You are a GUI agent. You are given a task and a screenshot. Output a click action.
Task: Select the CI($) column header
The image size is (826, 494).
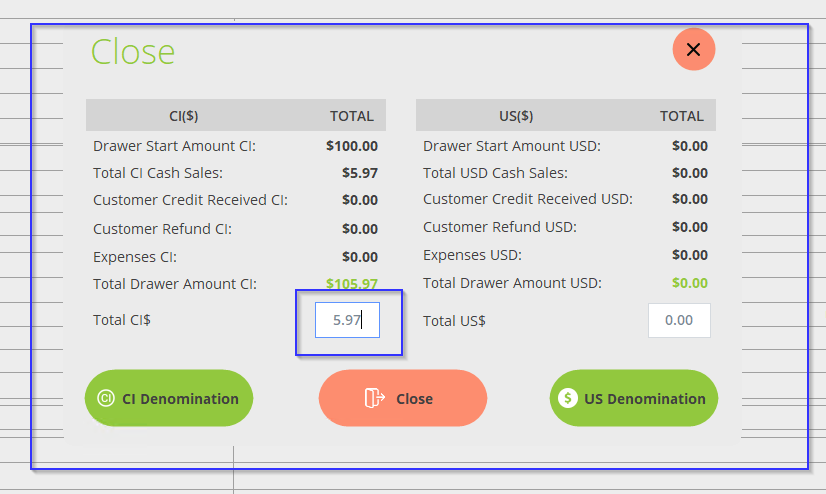(x=184, y=116)
